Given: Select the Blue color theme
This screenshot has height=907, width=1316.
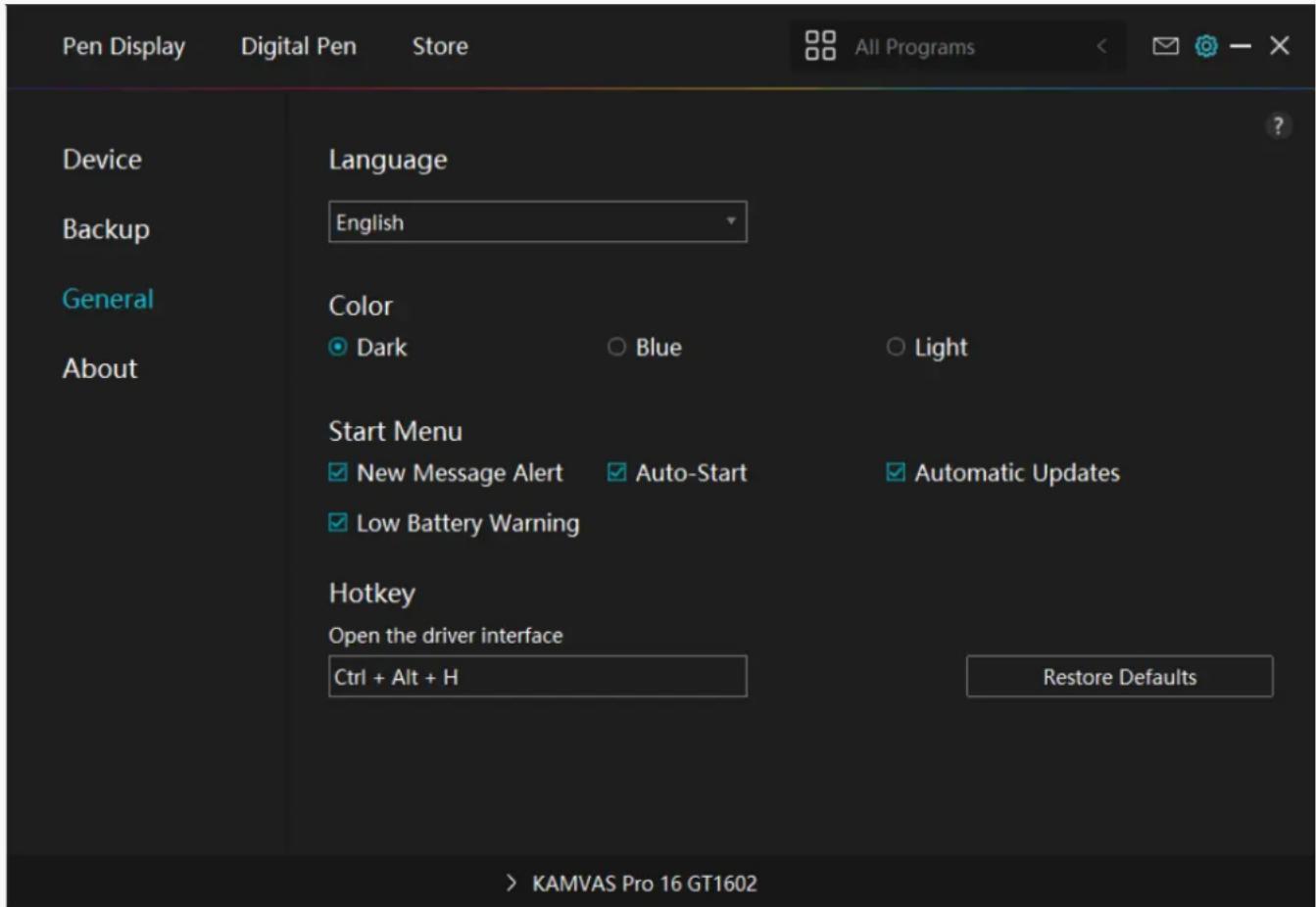Looking at the screenshot, I should pyautogui.click(x=616, y=347).
